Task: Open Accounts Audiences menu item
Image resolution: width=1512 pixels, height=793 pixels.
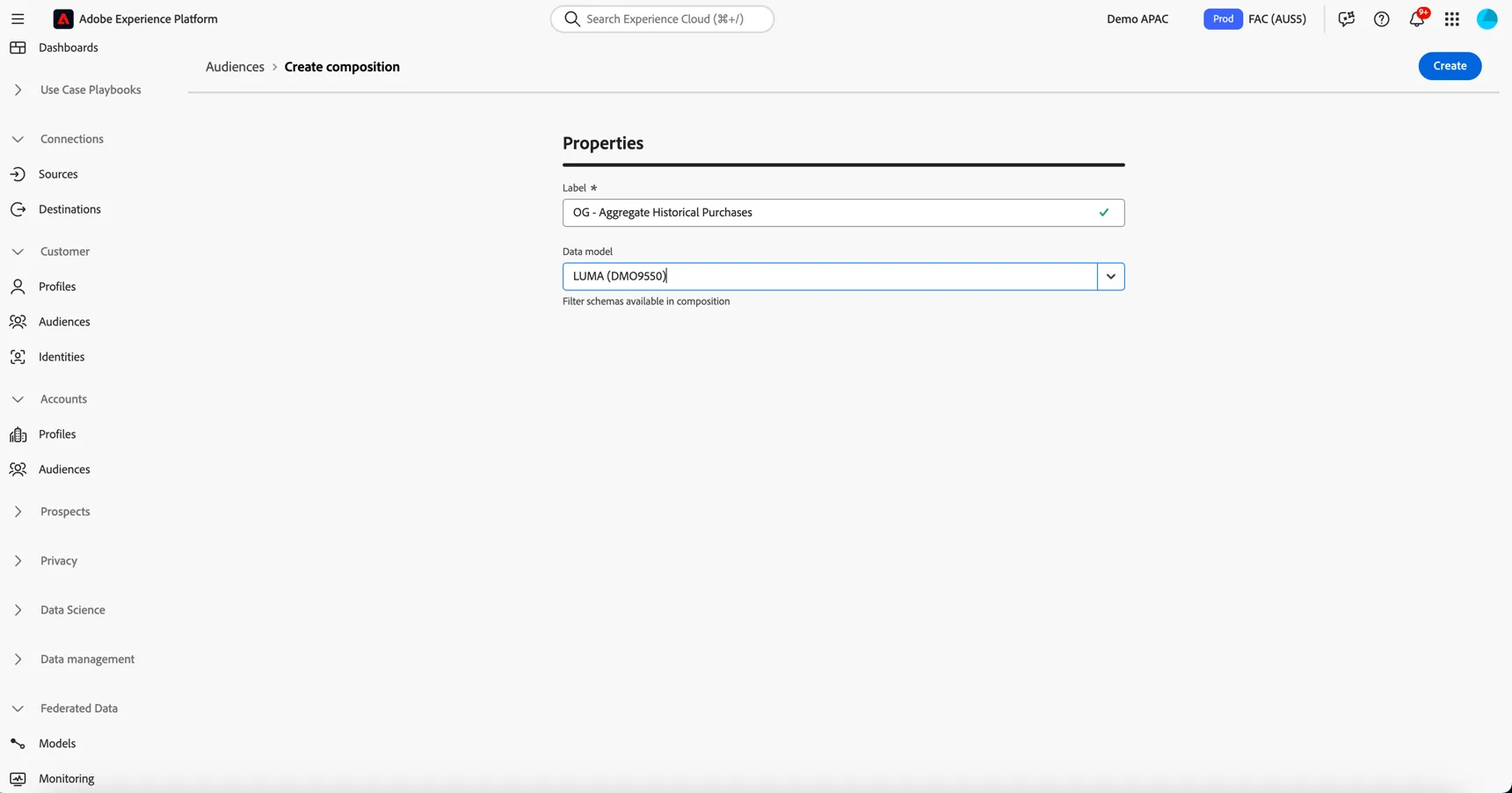Action: coord(64,469)
